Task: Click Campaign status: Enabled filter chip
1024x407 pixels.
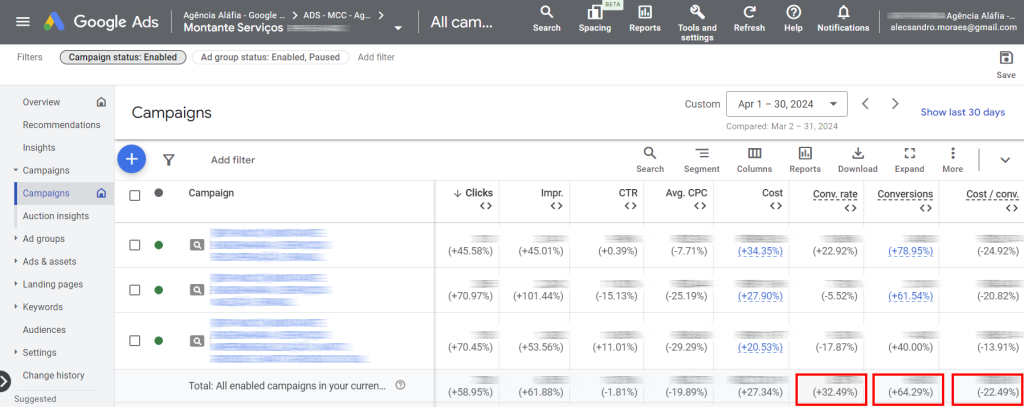Action: pyautogui.click(x=123, y=57)
